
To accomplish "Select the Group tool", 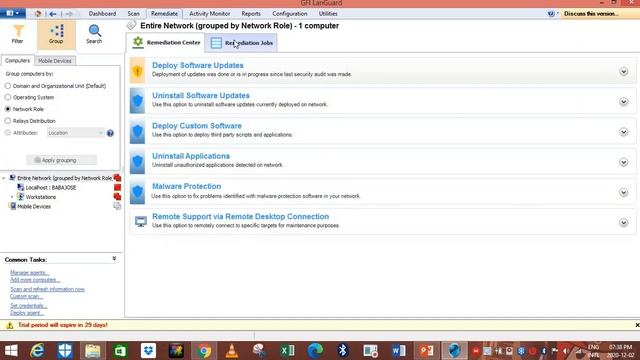I will coord(56,34).
